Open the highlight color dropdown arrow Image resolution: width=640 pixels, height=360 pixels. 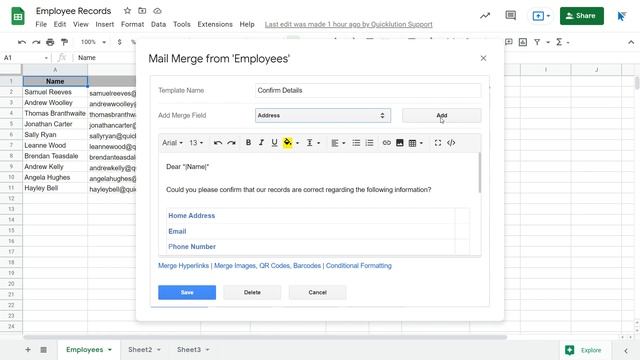pos(297,143)
